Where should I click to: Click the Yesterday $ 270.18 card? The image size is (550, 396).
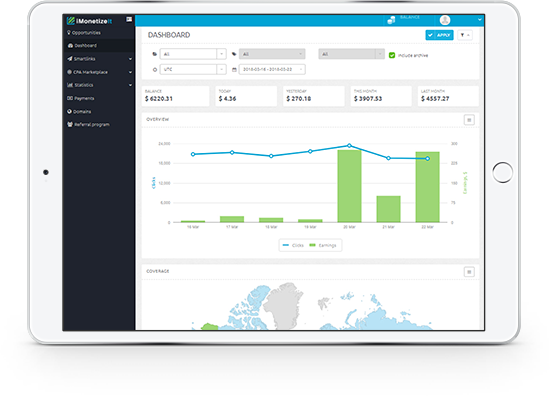314,96
